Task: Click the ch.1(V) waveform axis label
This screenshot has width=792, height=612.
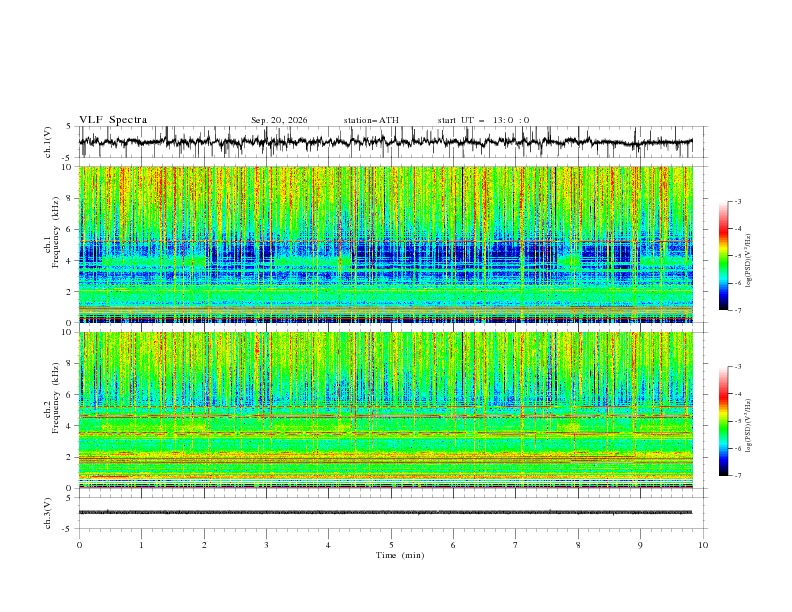Action: [48, 142]
